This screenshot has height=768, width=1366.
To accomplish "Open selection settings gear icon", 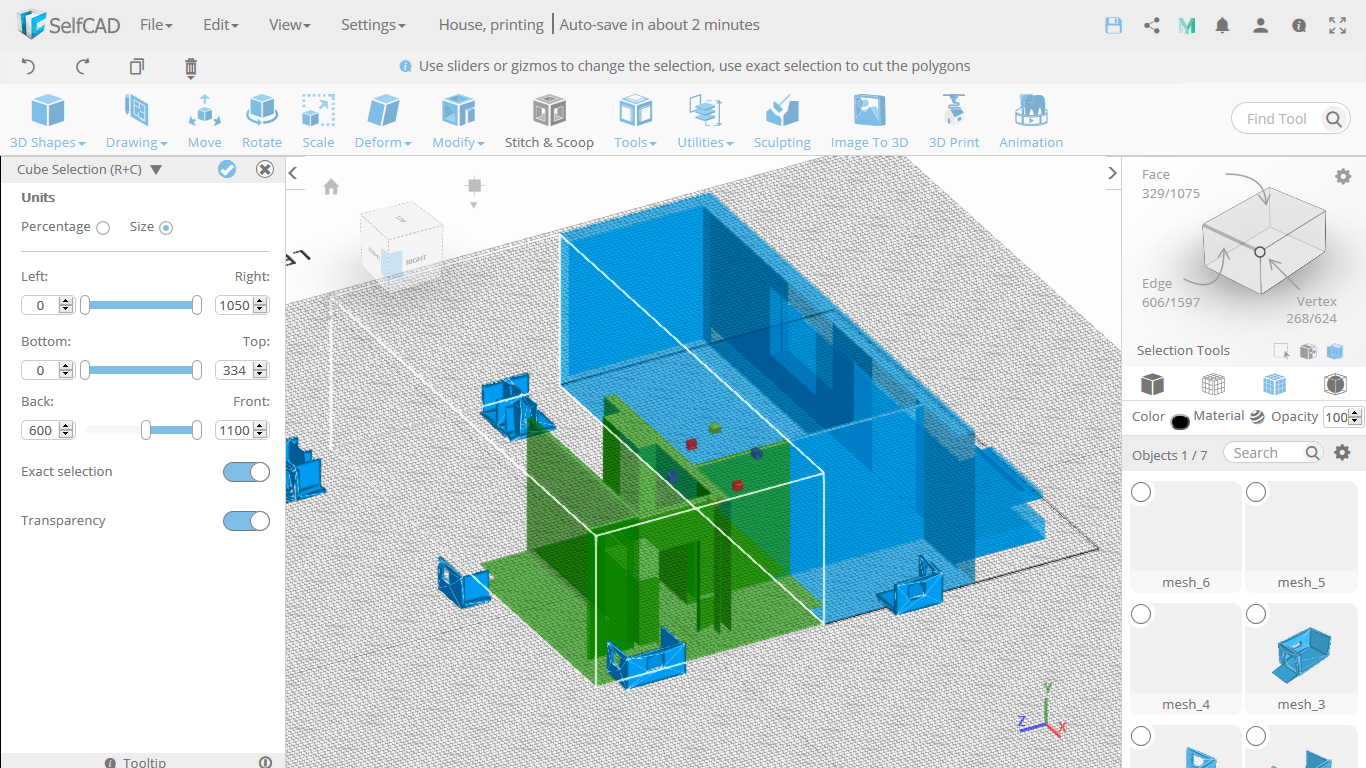I will (x=1343, y=176).
